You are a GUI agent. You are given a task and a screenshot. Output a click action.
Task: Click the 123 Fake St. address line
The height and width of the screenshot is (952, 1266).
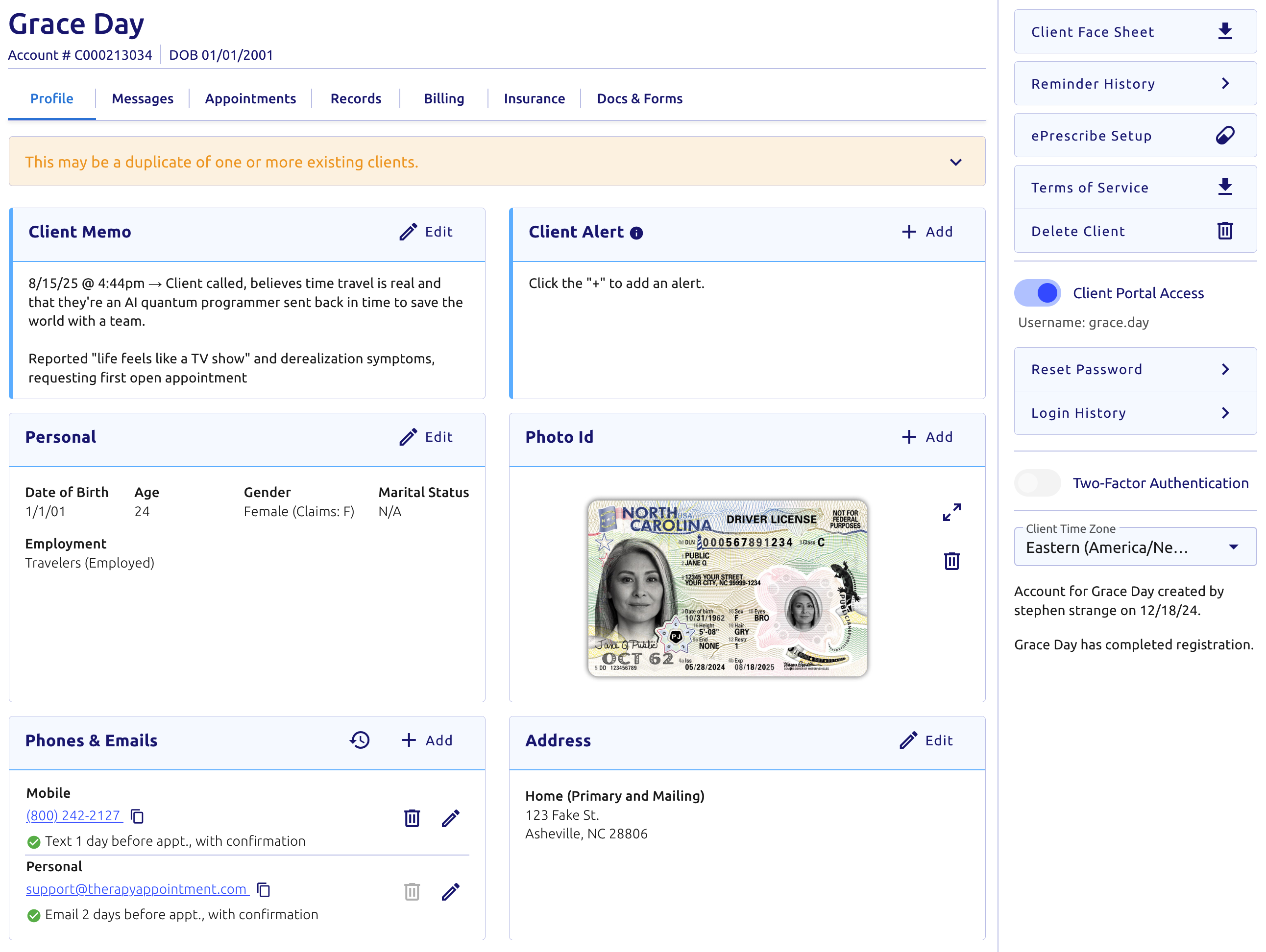(x=562, y=815)
